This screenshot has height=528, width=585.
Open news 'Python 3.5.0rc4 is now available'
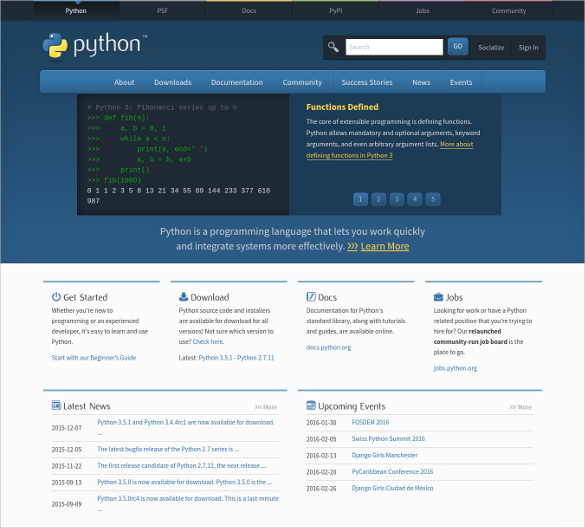188,498
